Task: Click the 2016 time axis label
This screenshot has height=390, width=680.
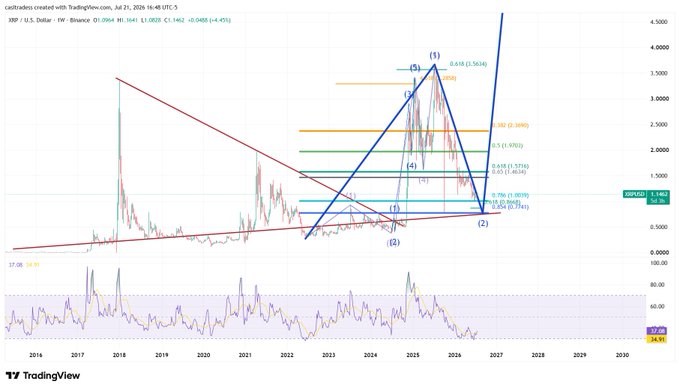Action: 36,355
